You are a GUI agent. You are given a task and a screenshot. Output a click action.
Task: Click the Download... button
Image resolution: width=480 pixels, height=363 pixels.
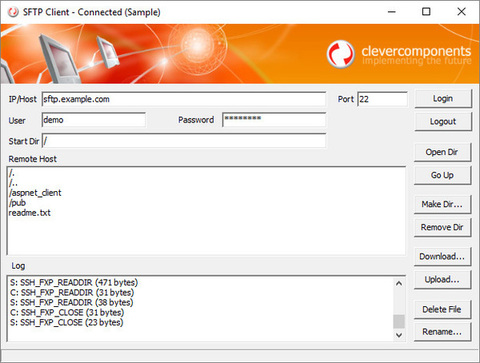pos(442,257)
